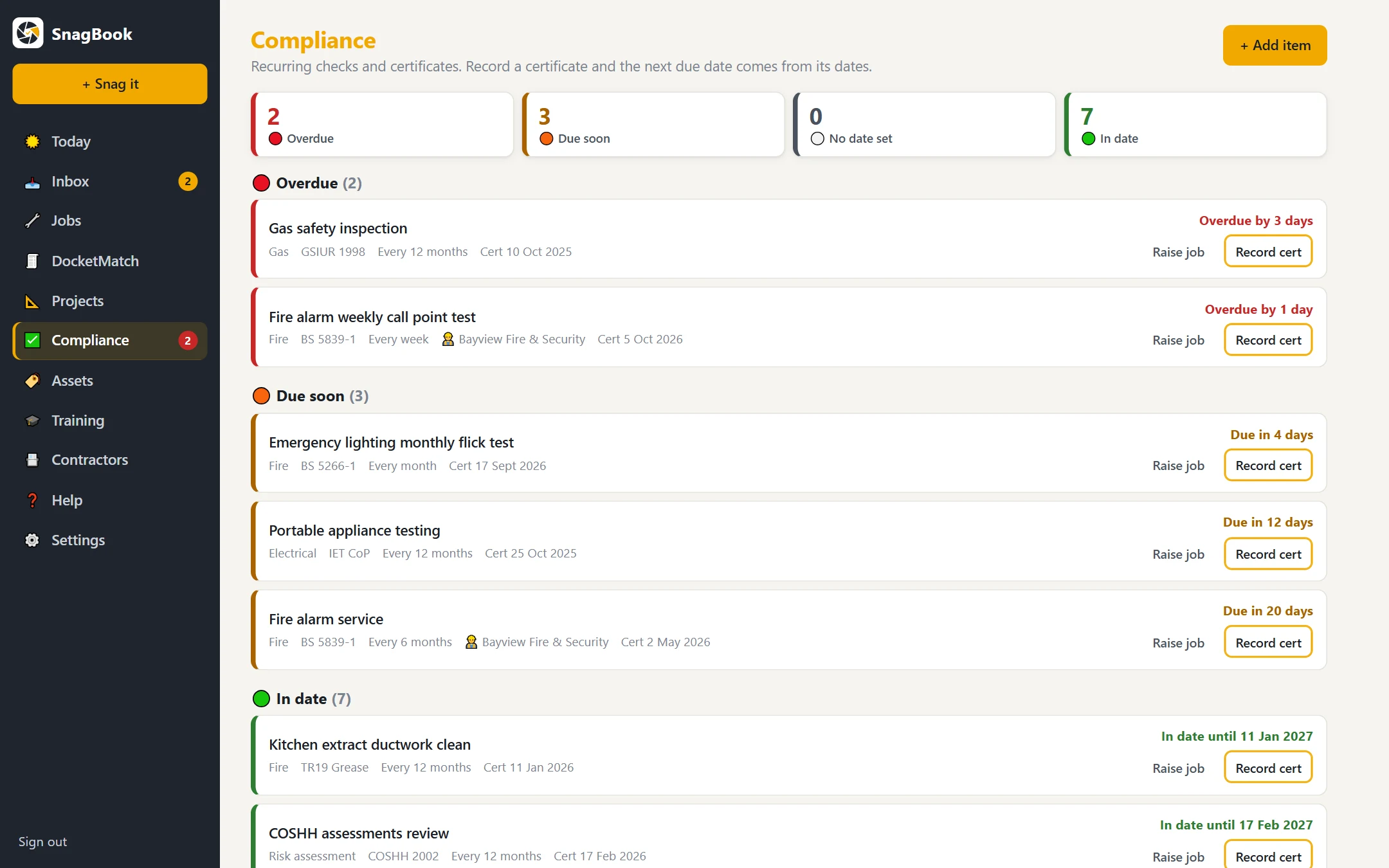1389x868 pixels.
Task: Click the green Compliance checkmark icon
Action: 32,340
